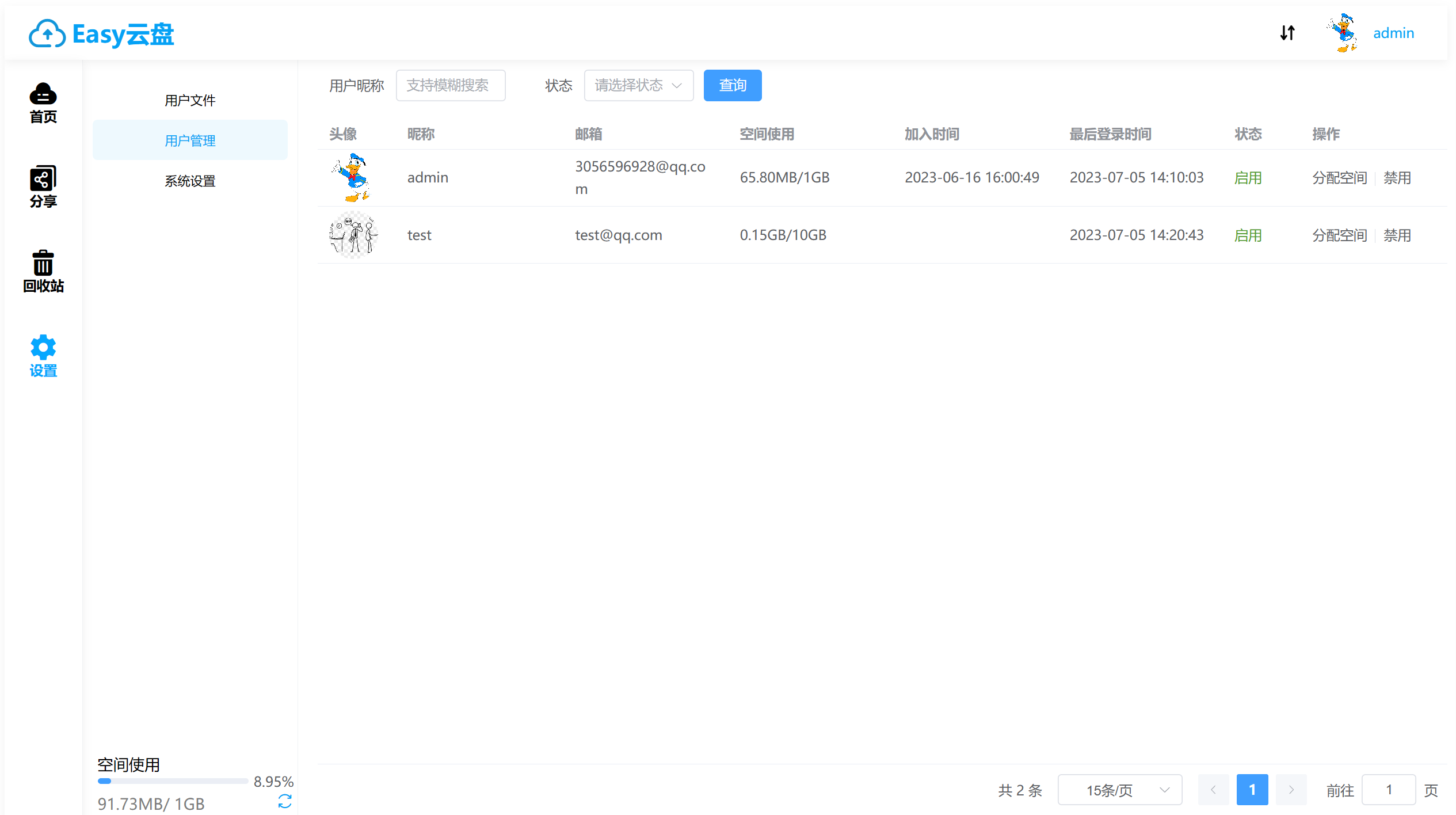Switch to the 系统设置 tab
1456x815 pixels.
tap(190, 181)
